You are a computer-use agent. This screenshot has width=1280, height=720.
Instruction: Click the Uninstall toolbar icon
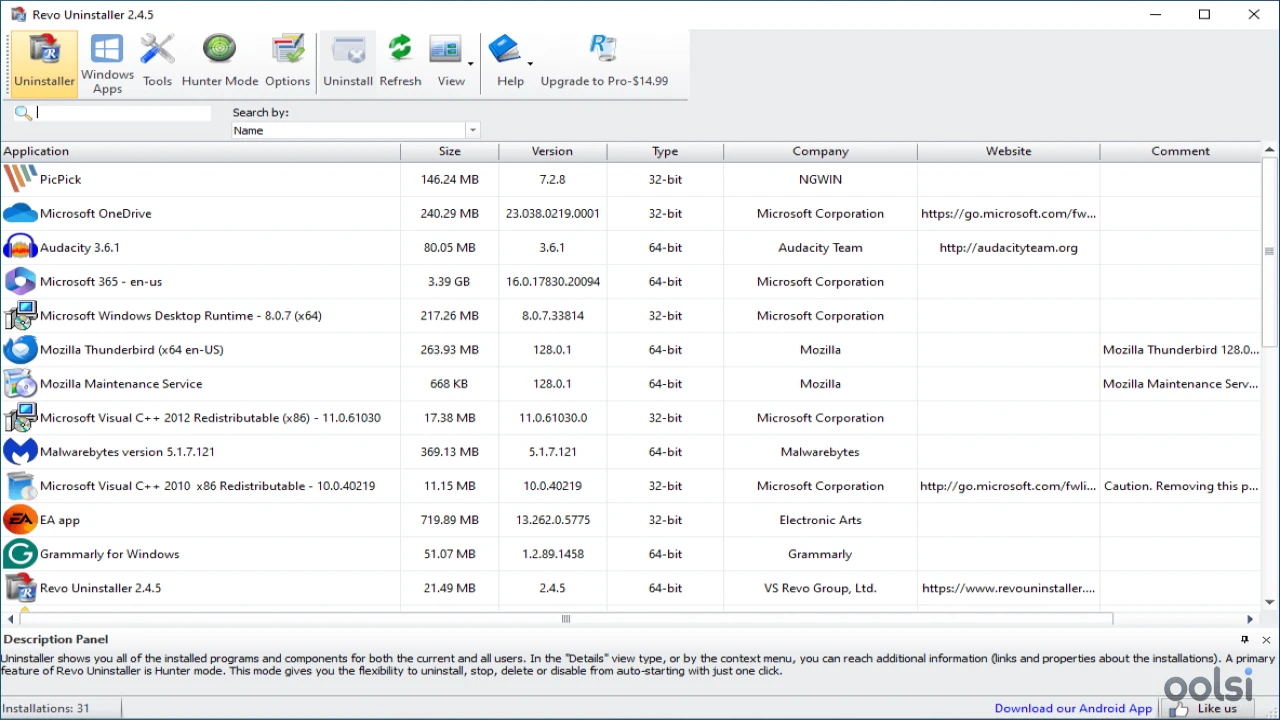348,64
